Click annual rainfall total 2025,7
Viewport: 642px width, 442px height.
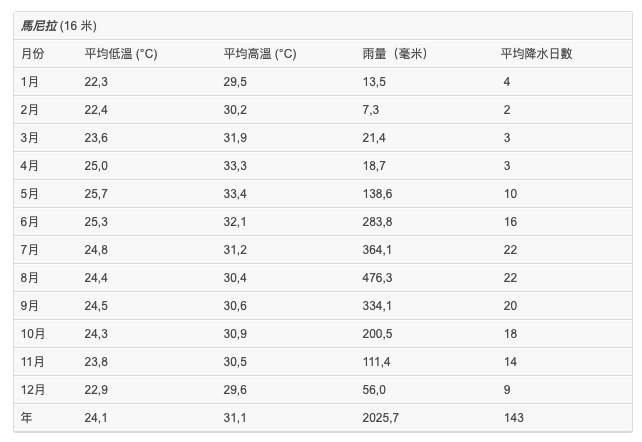(381, 417)
